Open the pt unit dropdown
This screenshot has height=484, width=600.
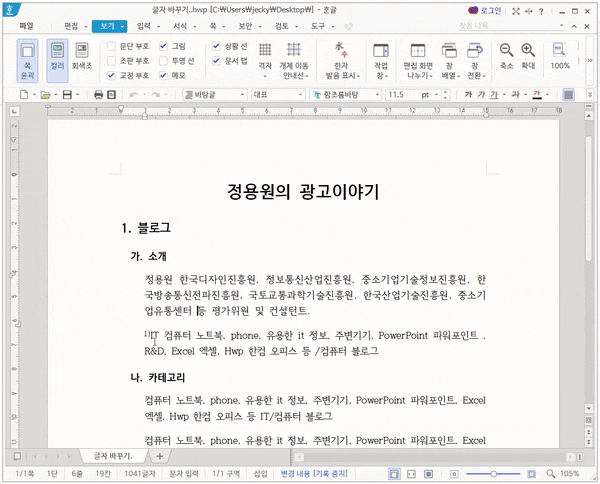click(x=437, y=95)
